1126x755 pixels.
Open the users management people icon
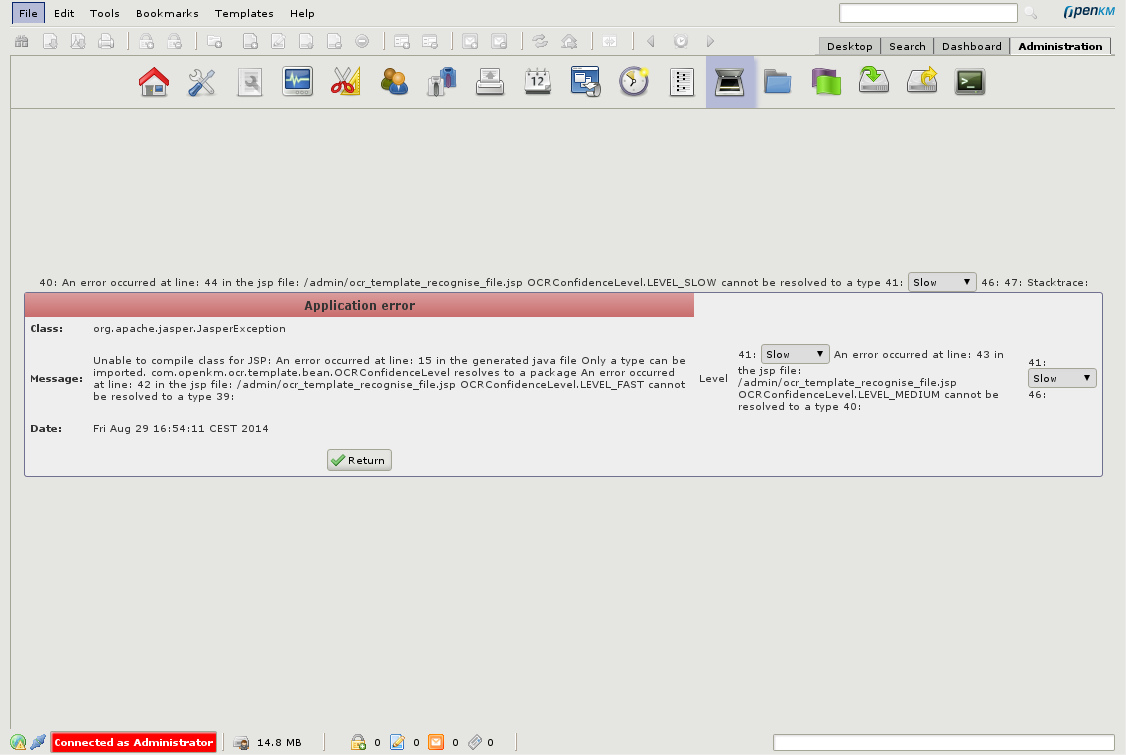tap(394, 82)
